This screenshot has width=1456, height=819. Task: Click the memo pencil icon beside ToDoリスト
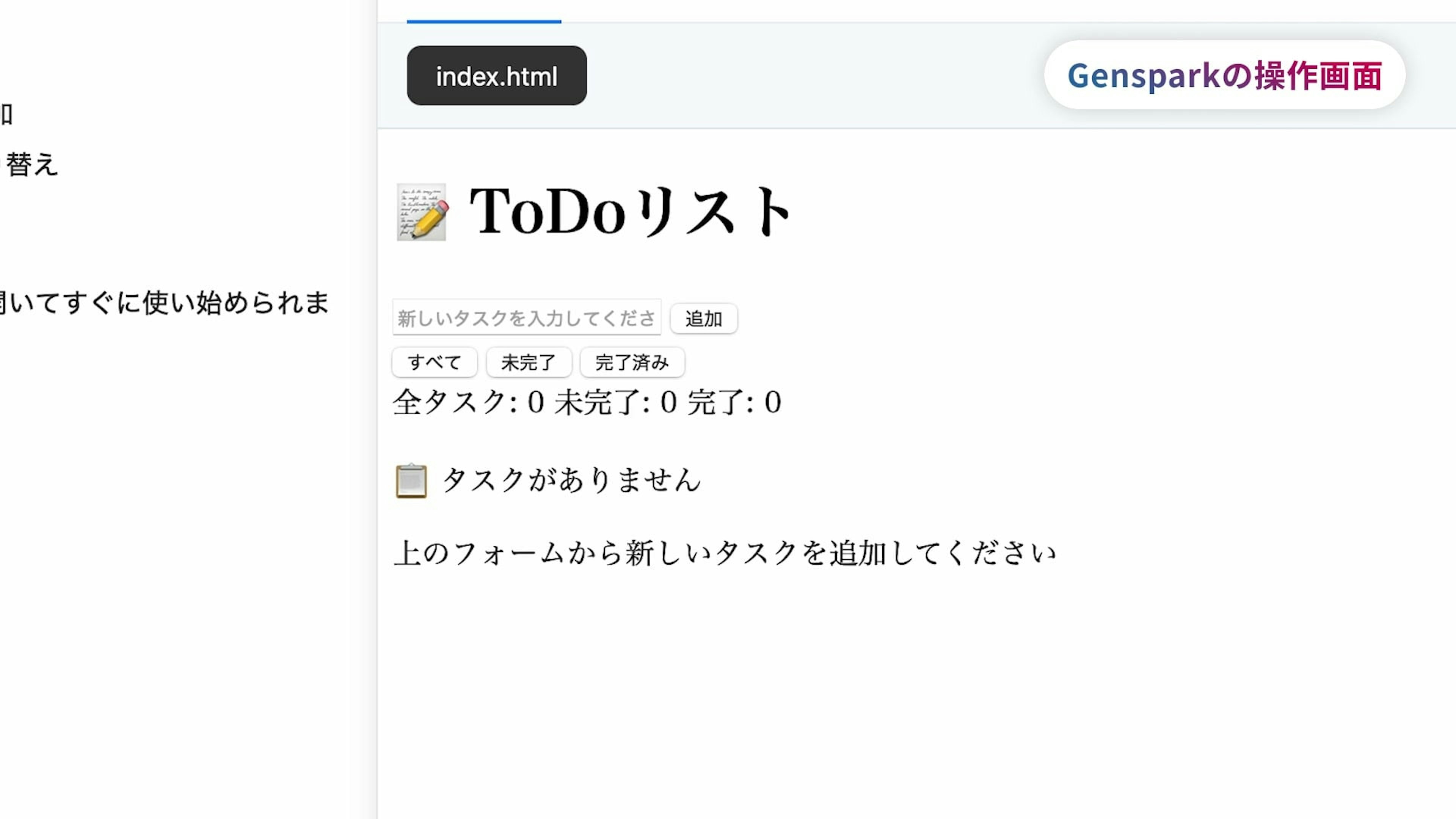[x=422, y=212]
